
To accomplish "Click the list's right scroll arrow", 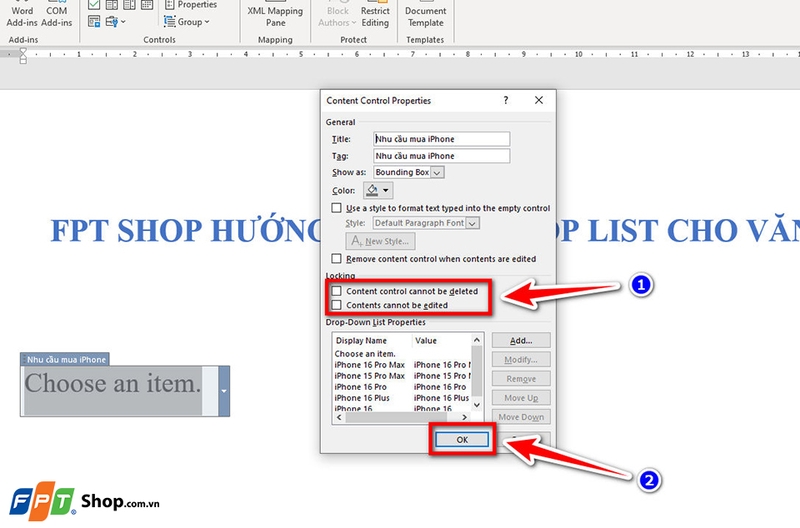I will click(464, 417).
